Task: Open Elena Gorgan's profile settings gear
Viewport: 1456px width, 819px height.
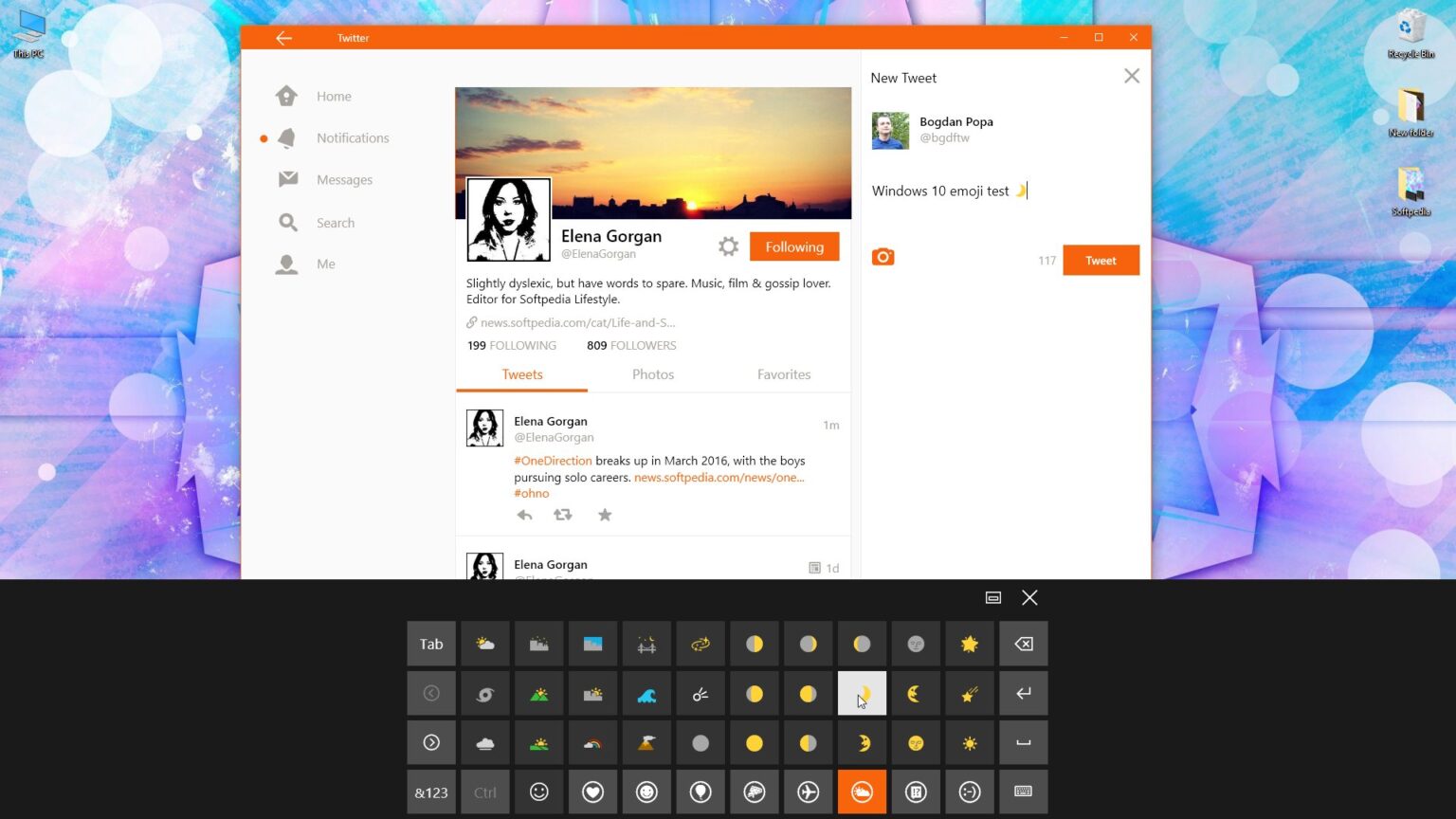Action: pyautogui.click(x=728, y=246)
